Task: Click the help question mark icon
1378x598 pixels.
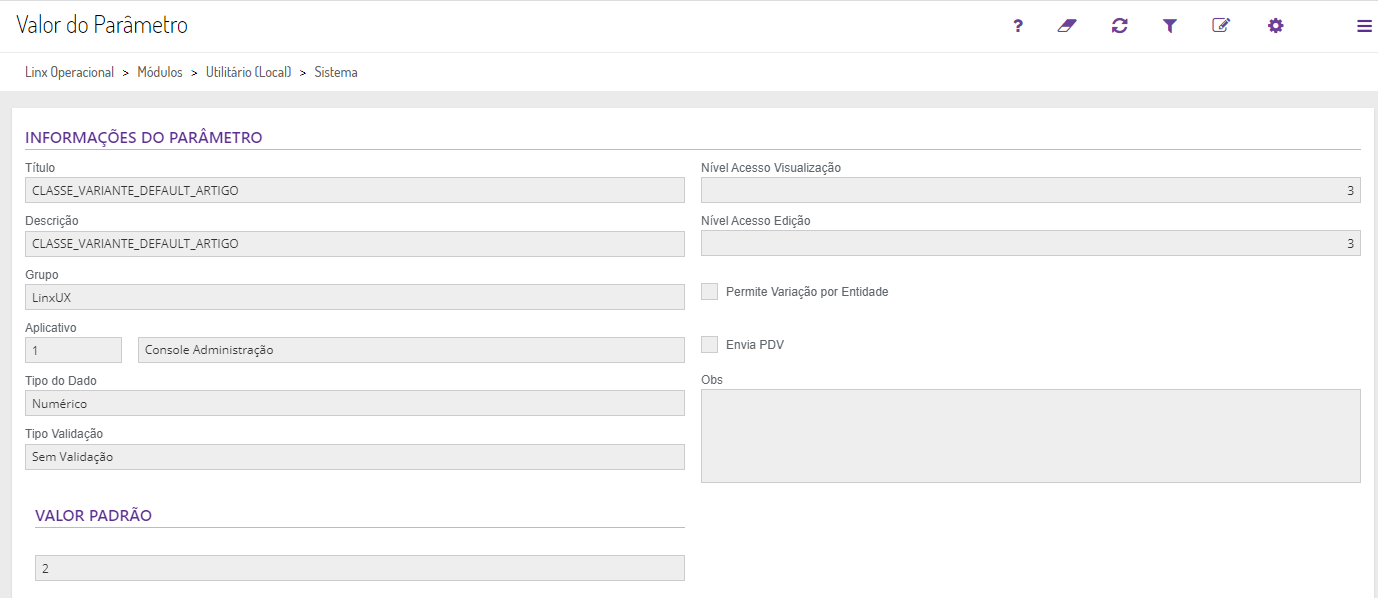Action: (x=1018, y=26)
